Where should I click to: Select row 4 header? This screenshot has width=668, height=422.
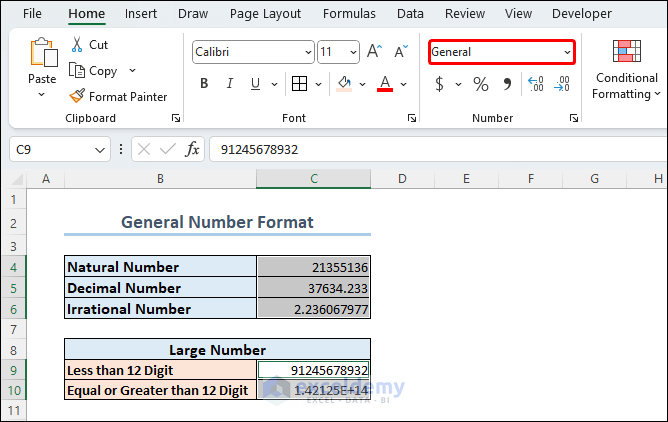14,267
